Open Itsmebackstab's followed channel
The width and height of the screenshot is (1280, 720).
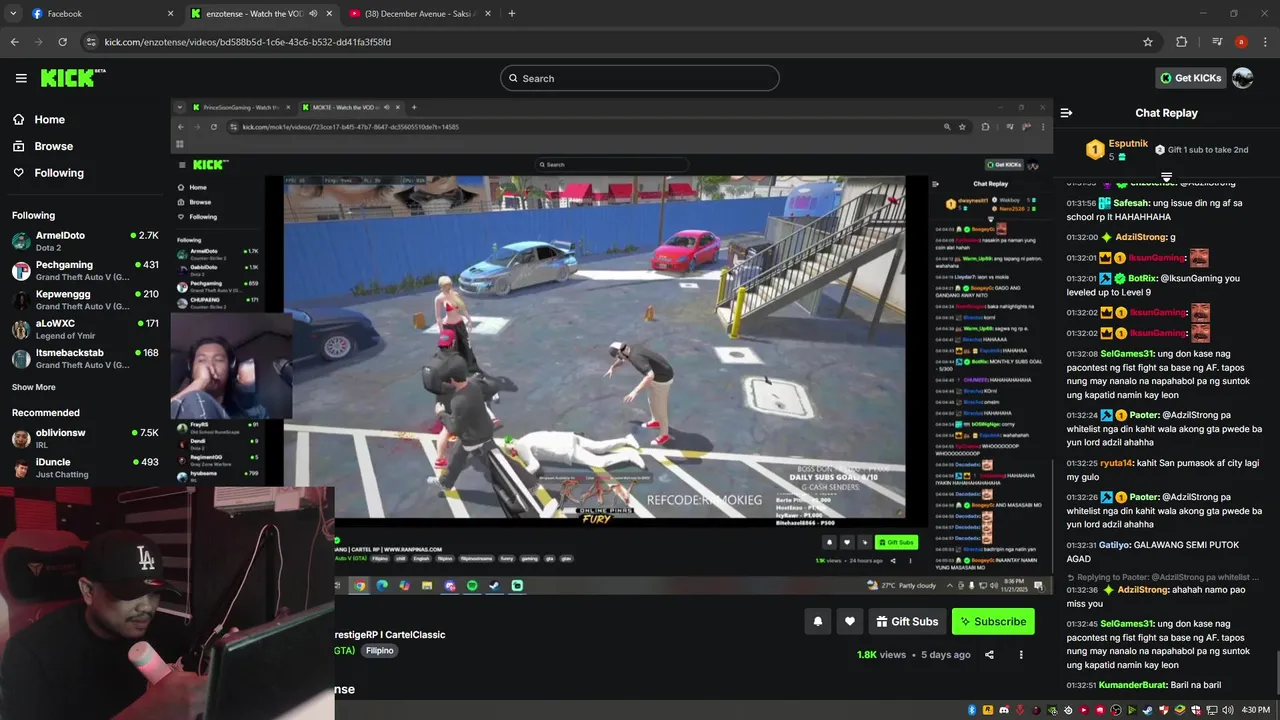pyautogui.click(x=85, y=358)
